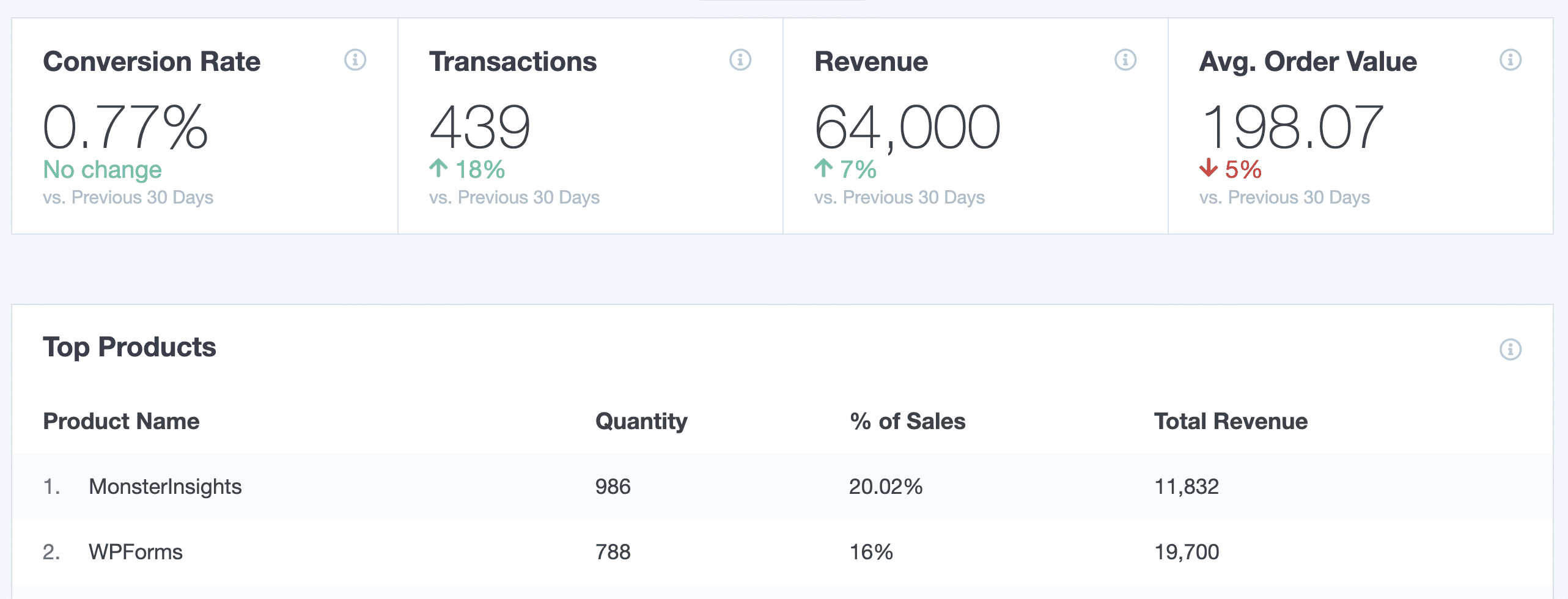
Task: Click WPForms total revenue 19,700
Action: 1187,552
